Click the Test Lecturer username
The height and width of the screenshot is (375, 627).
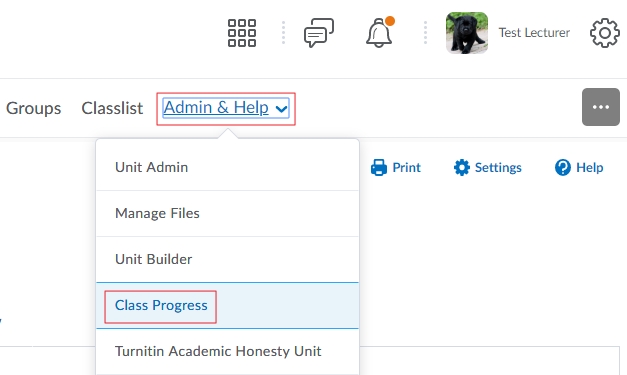pyautogui.click(x=534, y=32)
